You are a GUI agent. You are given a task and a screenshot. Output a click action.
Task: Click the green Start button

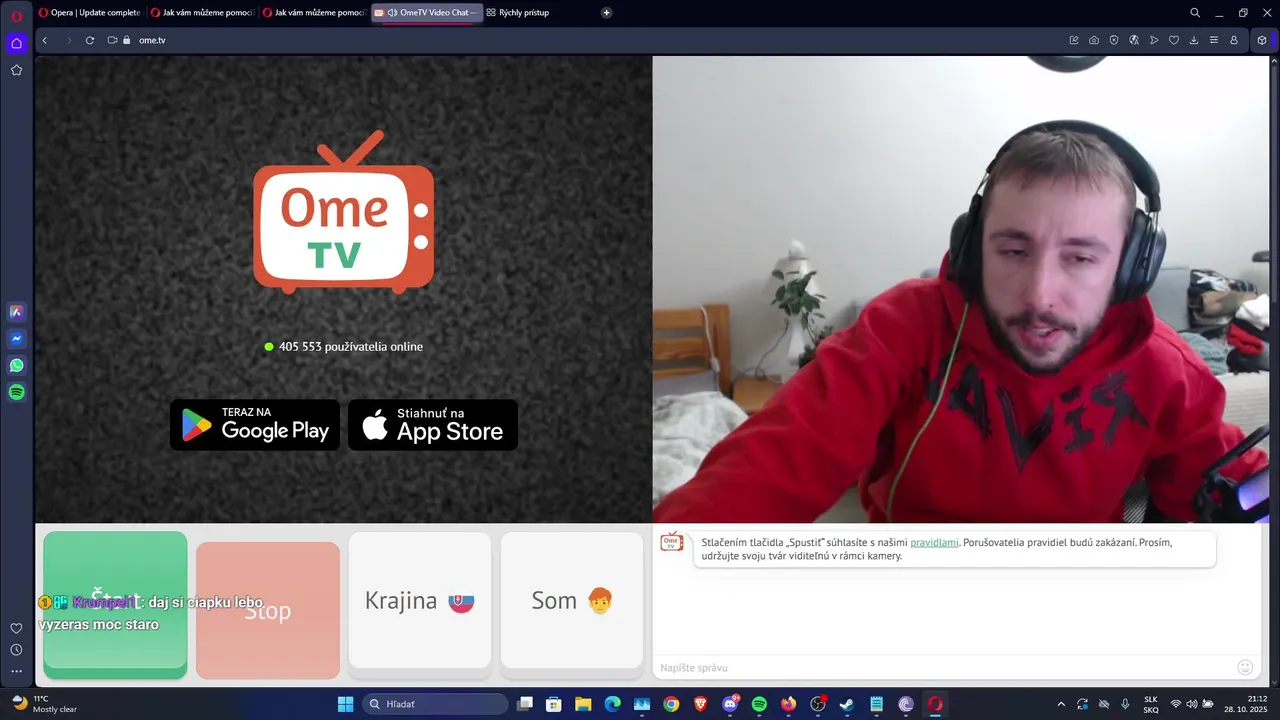[x=115, y=605]
